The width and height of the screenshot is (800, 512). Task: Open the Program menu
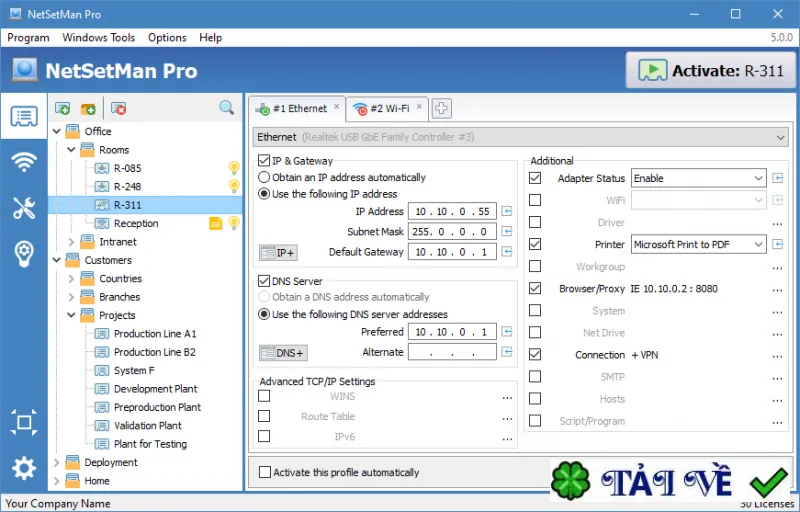pyautogui.click(x=29, y=38)
